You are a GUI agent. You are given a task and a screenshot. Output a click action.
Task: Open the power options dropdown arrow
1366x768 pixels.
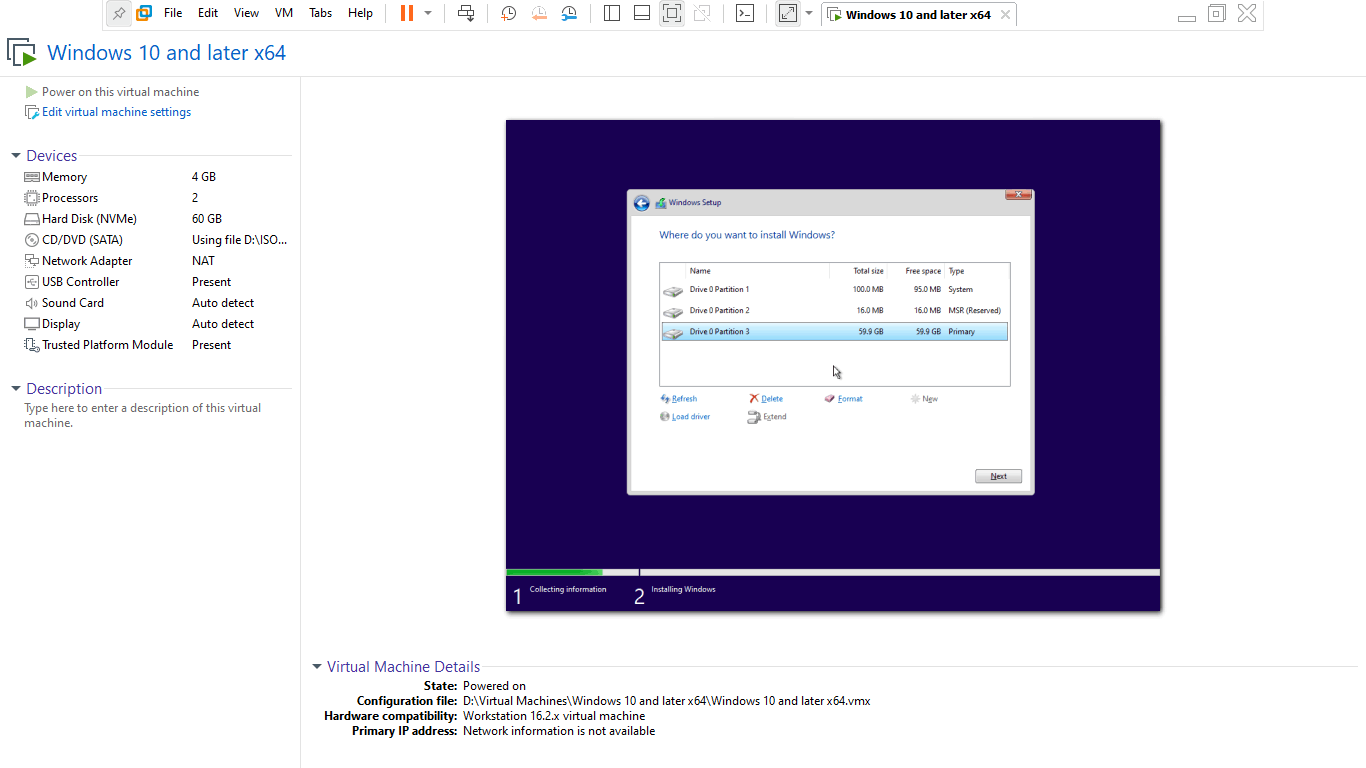tap(428, 14)
